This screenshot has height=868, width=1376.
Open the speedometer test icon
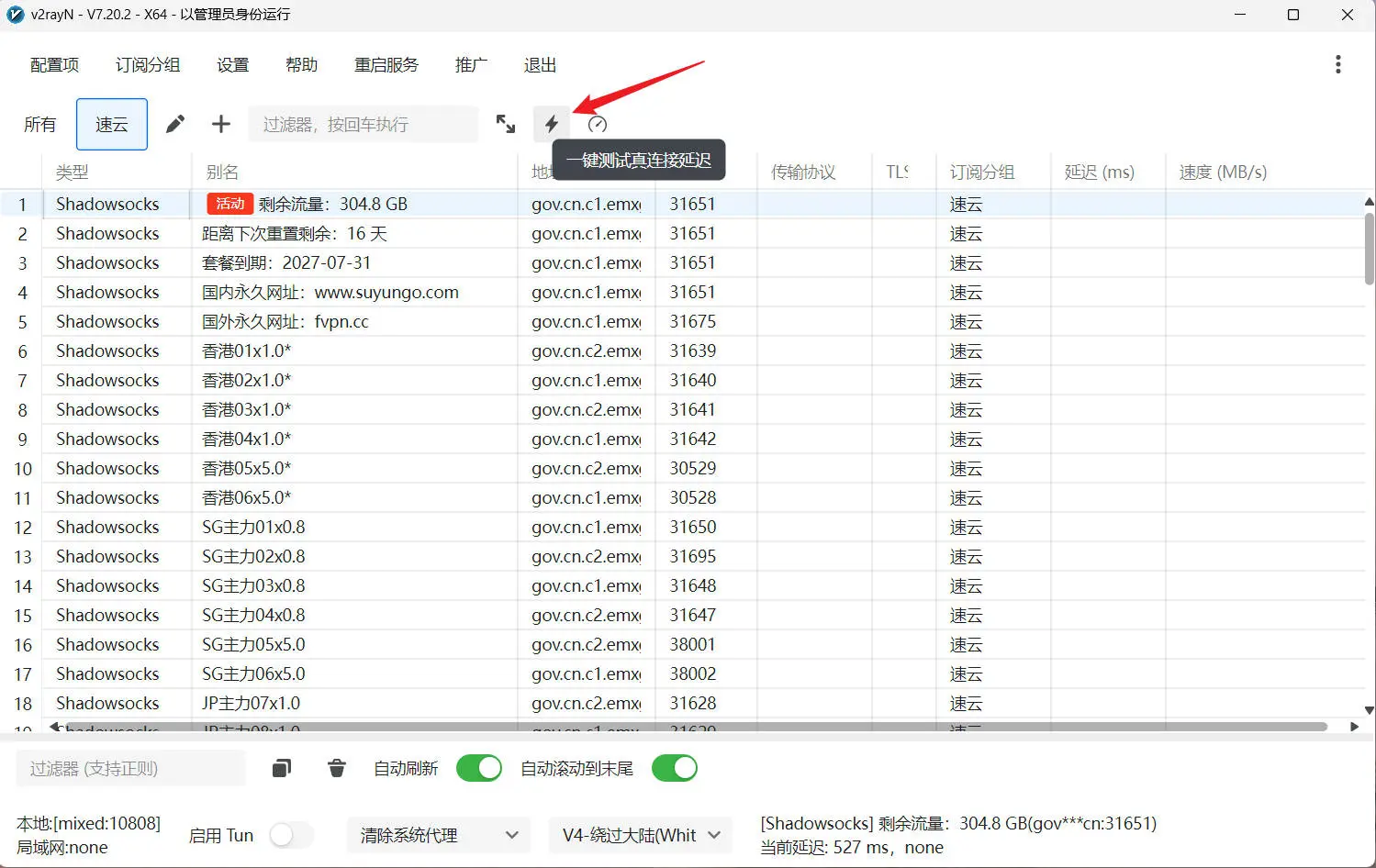coord(598,124)
